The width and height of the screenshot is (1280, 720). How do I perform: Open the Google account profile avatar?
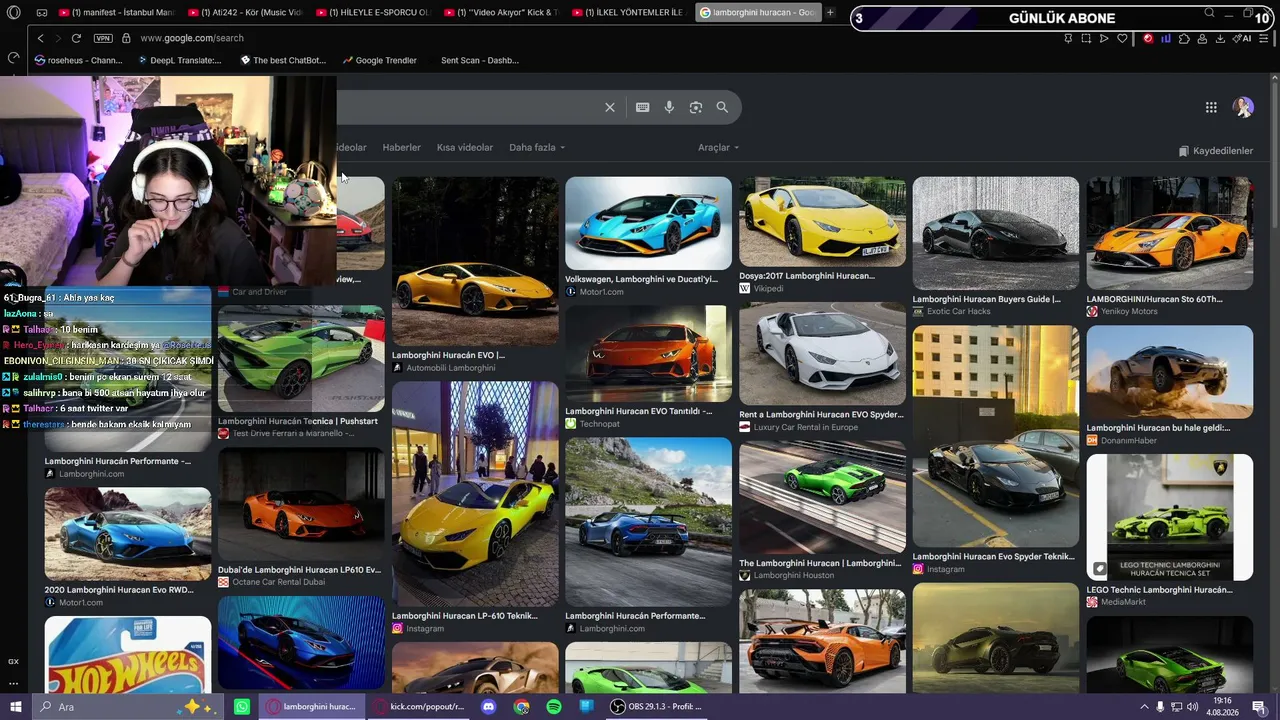1243,107
